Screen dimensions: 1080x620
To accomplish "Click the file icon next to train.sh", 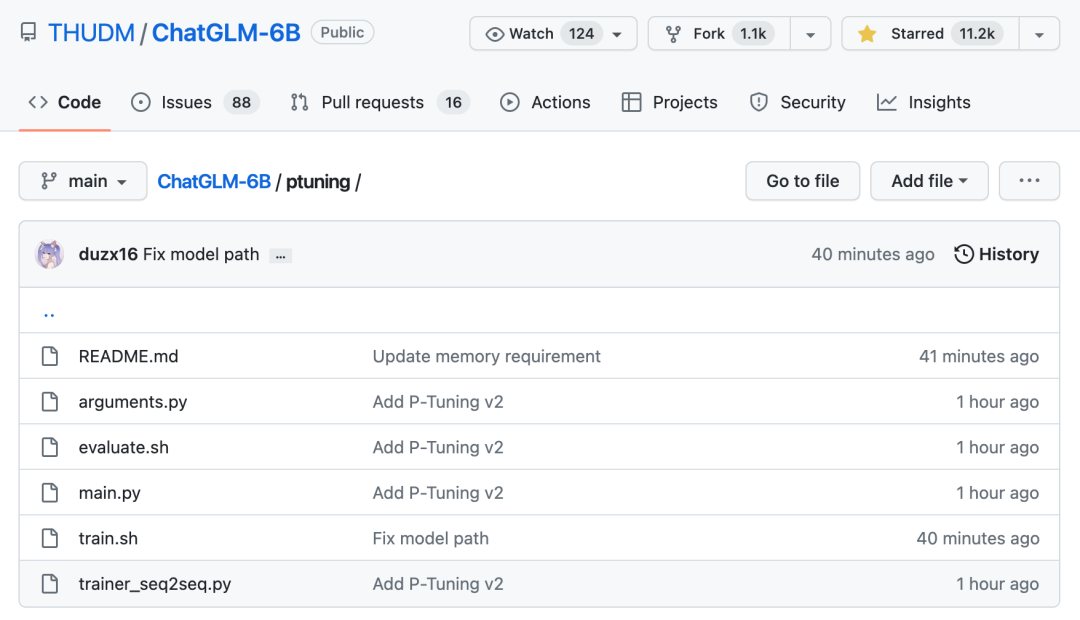I will coord(50,538).
